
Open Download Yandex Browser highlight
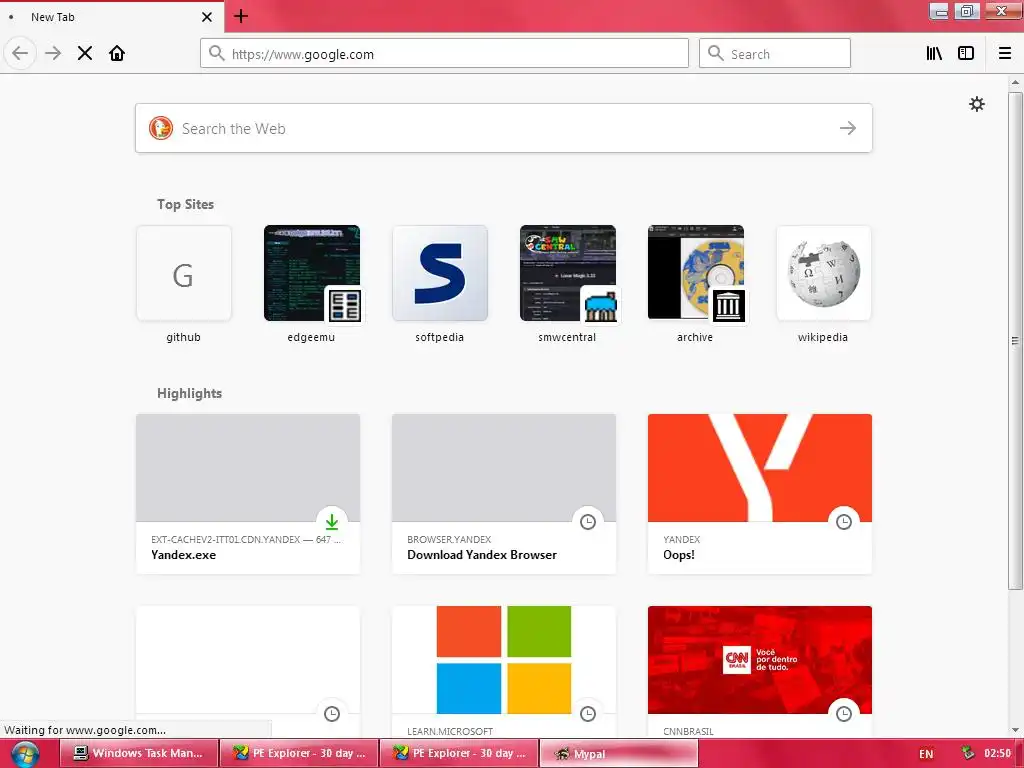tap(504, 494)
